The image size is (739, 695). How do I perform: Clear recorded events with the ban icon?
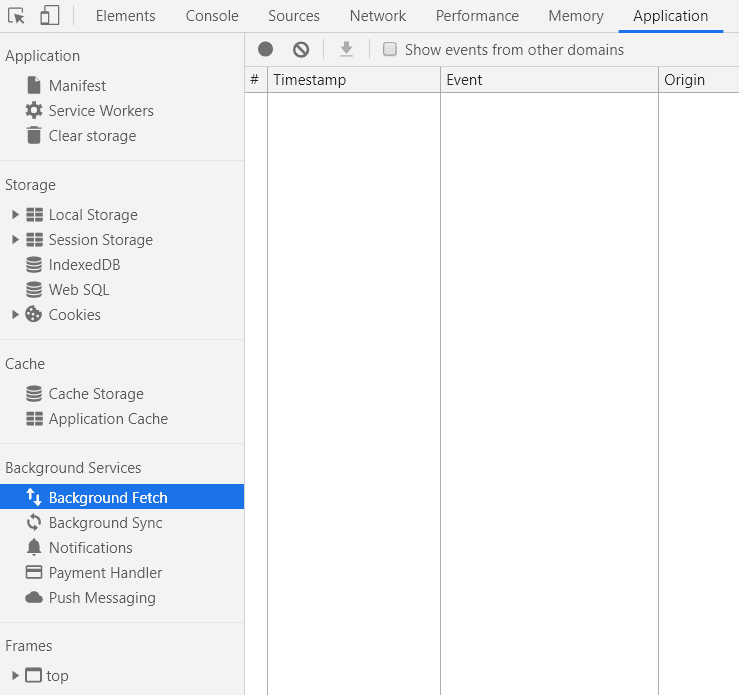301,49
